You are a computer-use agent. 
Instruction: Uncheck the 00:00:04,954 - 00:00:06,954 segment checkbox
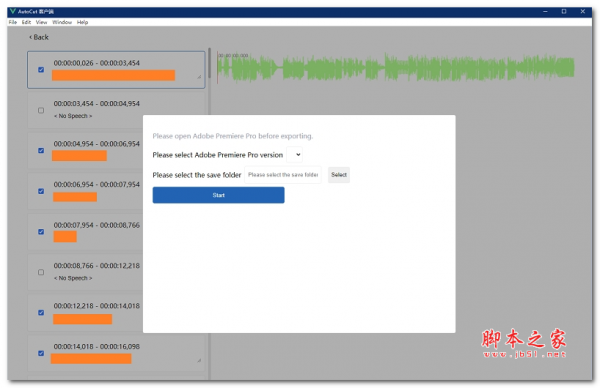[41, 150]
